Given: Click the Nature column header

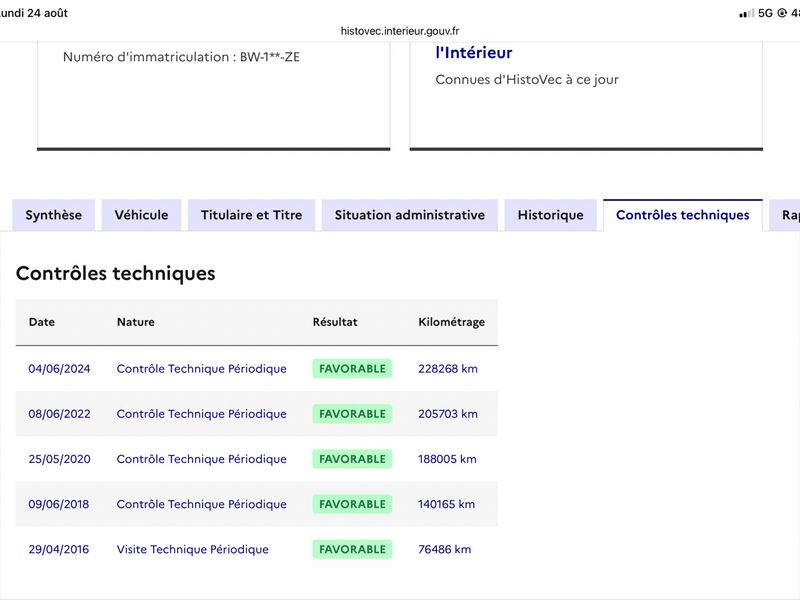Looking at the screenshot, I should click(x=136, y=322).
